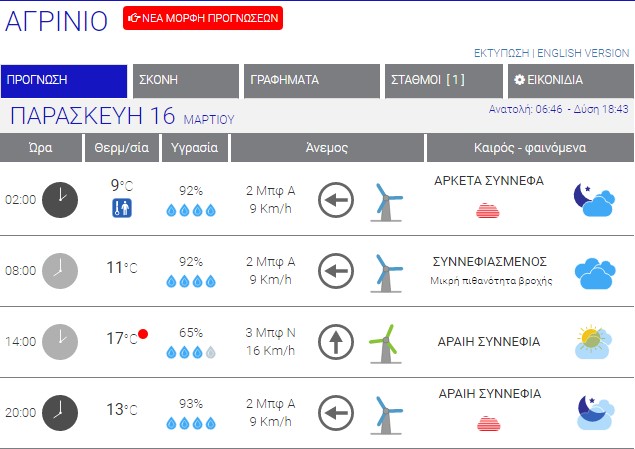Click the cloudy icon for 08:00

click(x=593, y=271)
